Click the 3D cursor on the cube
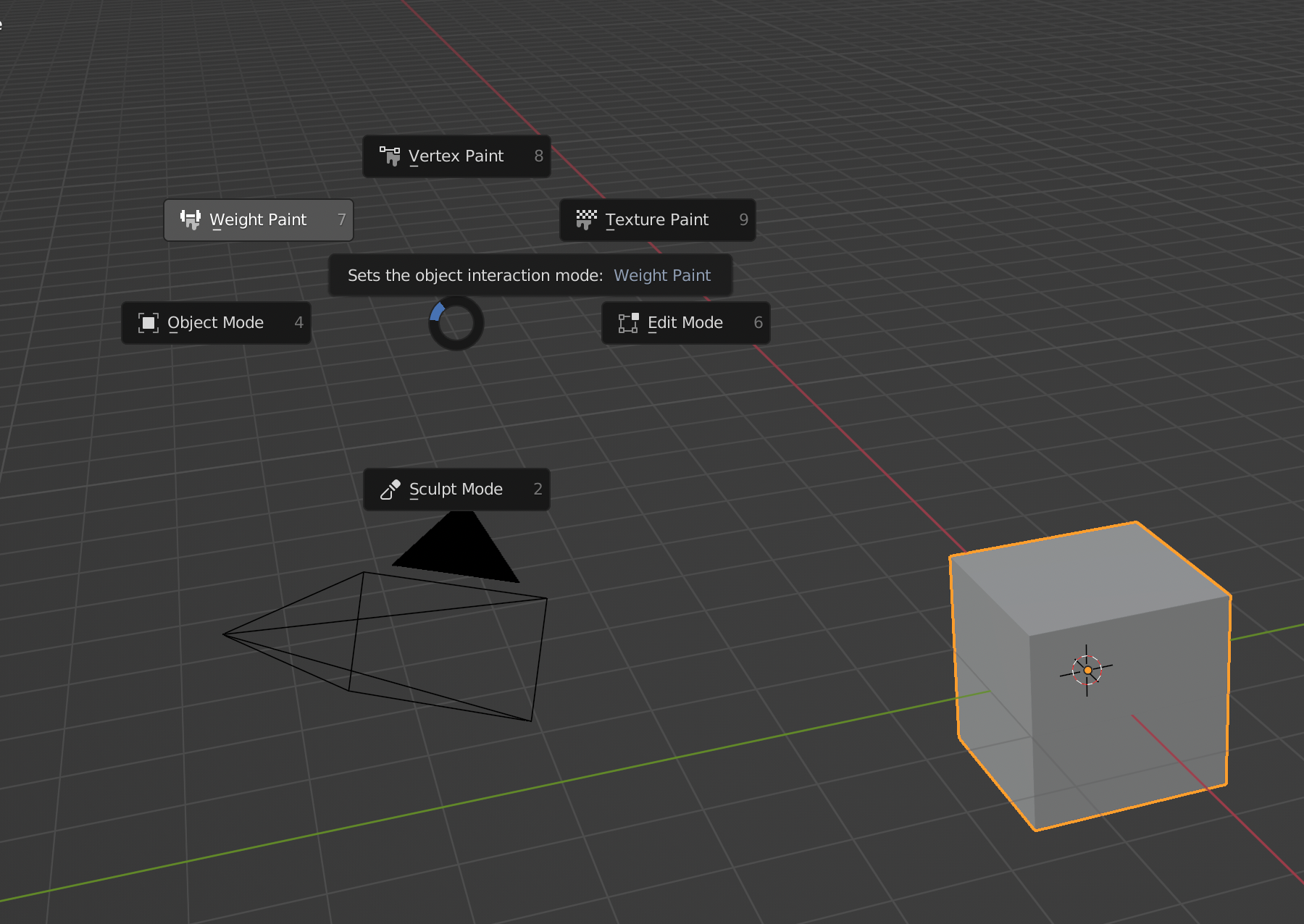Screen dimensions: 1304x924 pyautogui.click(x=1087, y=671)
